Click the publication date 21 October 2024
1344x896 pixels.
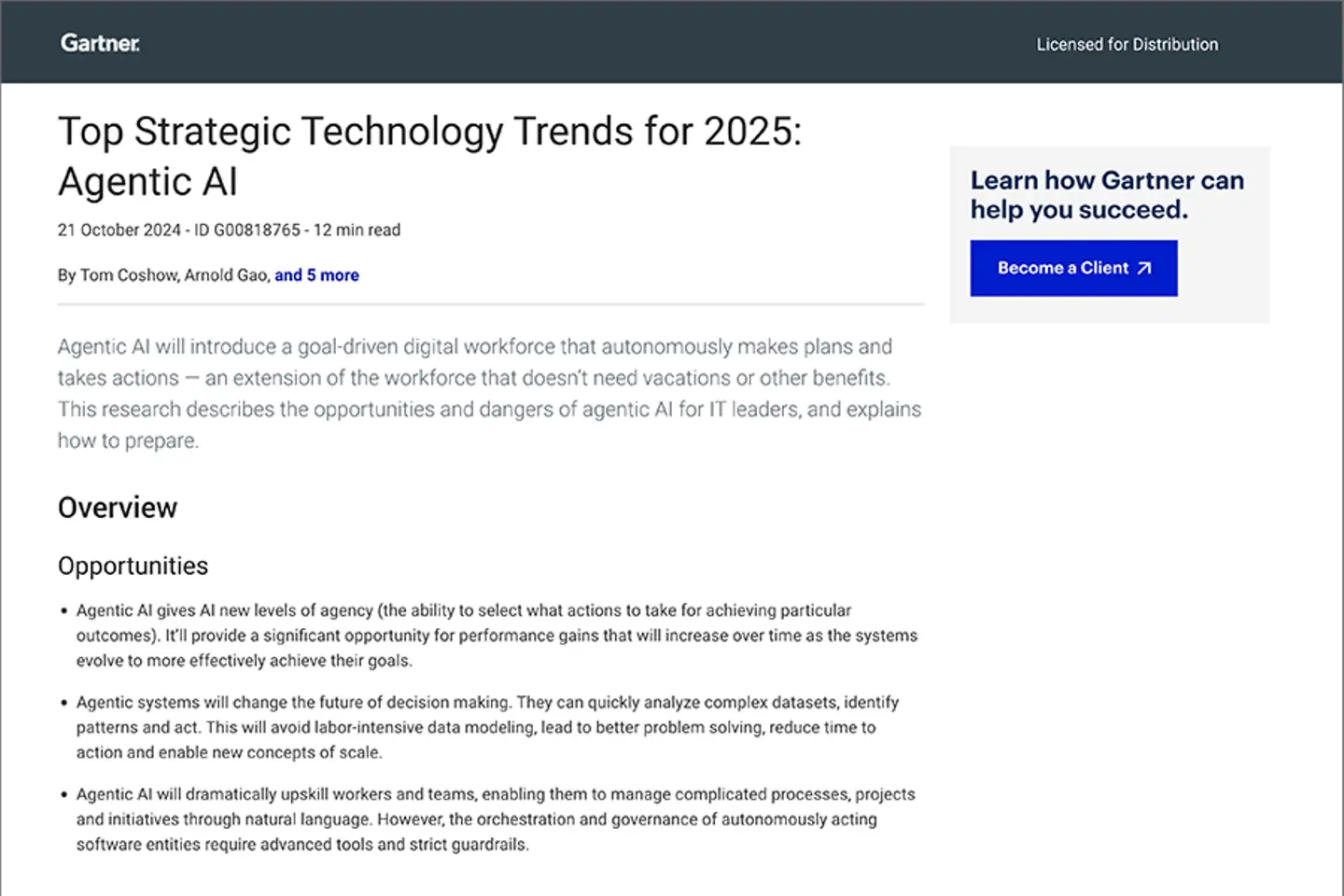119,230
